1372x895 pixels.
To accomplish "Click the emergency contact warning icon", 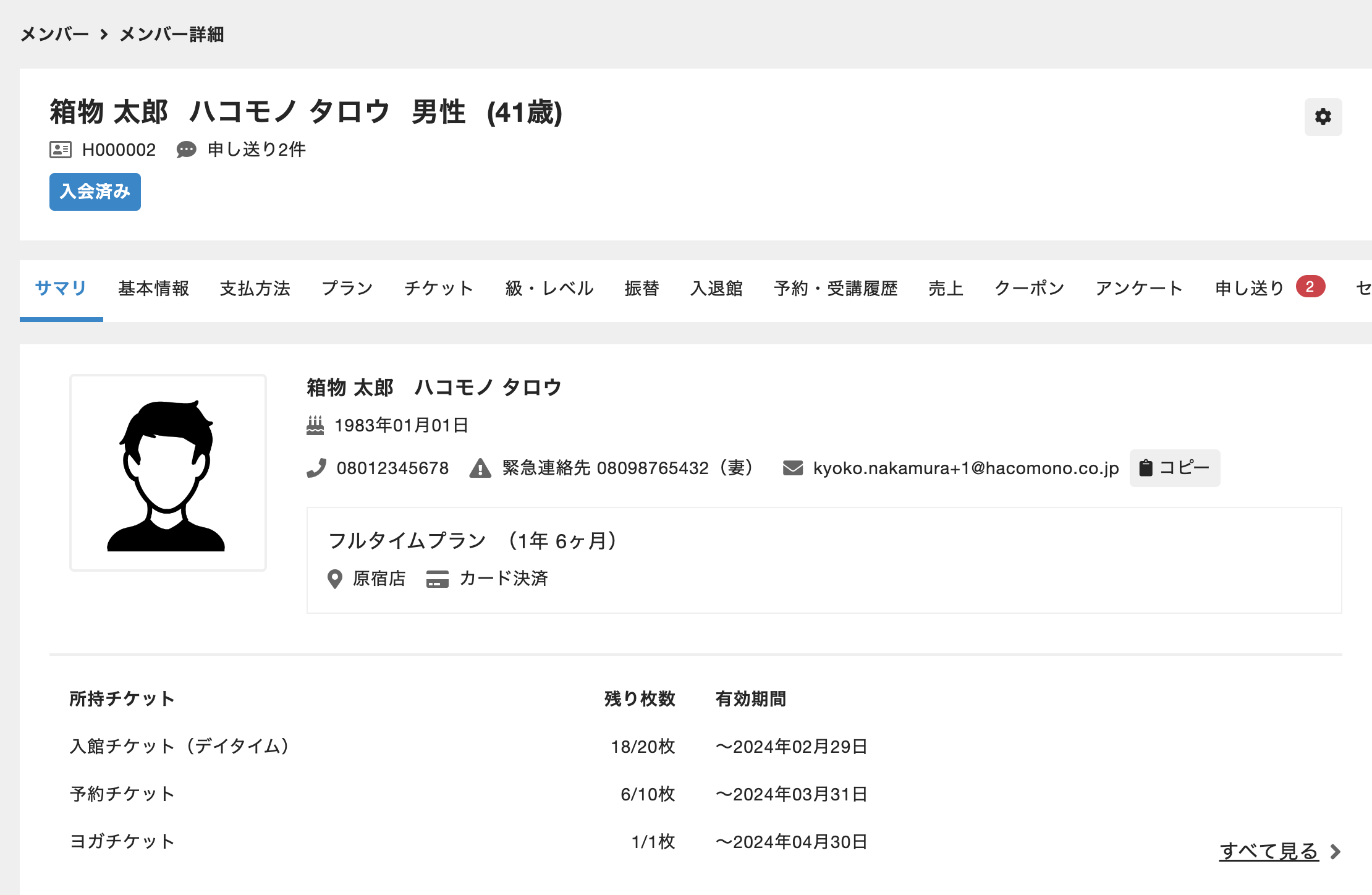I will pyautogui.click(x=480, y=468).
